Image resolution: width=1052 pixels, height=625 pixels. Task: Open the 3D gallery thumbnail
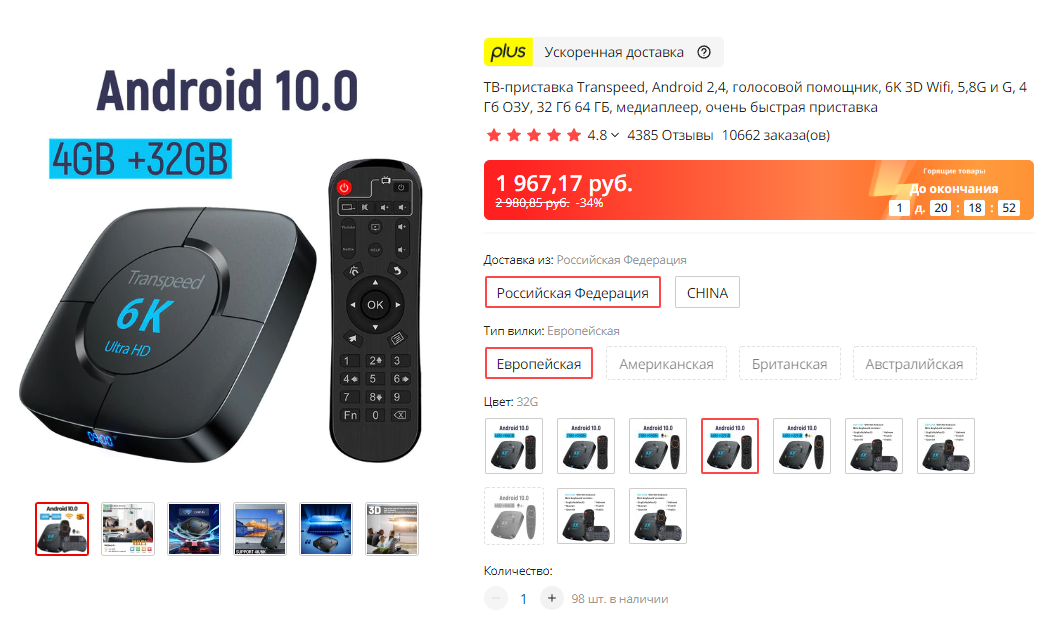[x=392, y=529]
